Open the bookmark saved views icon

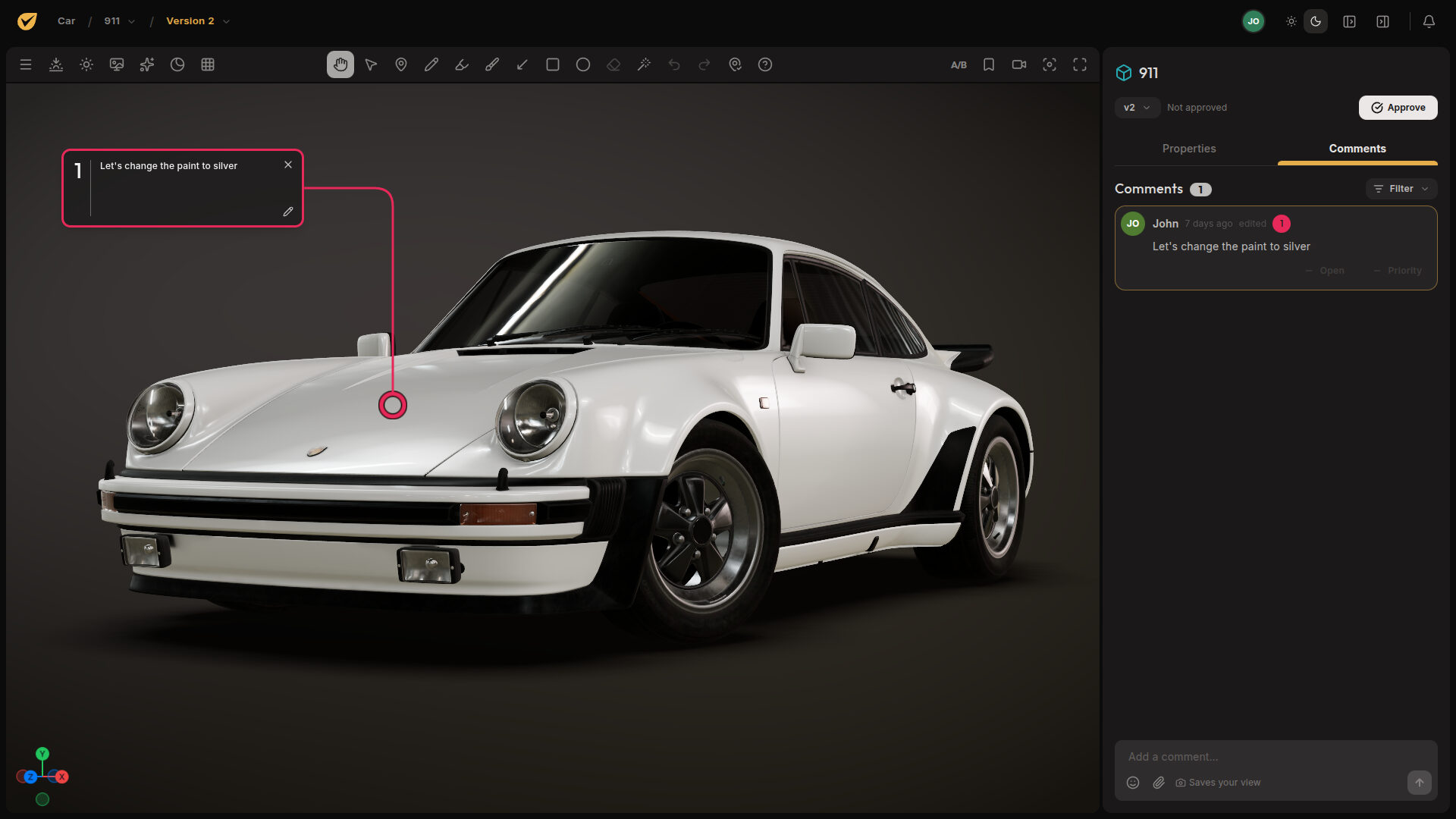pyautogui.click(x=989, y=64)
